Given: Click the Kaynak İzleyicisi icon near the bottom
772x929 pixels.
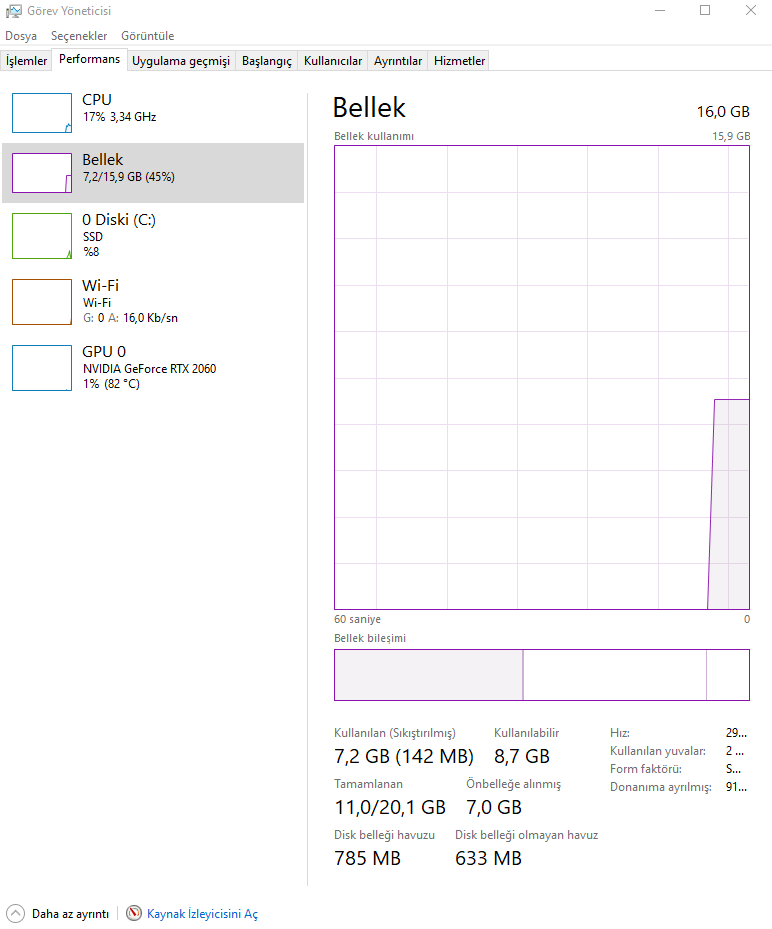Looking at the screenshot, I should pyautogui.click(x=133, y=913).
